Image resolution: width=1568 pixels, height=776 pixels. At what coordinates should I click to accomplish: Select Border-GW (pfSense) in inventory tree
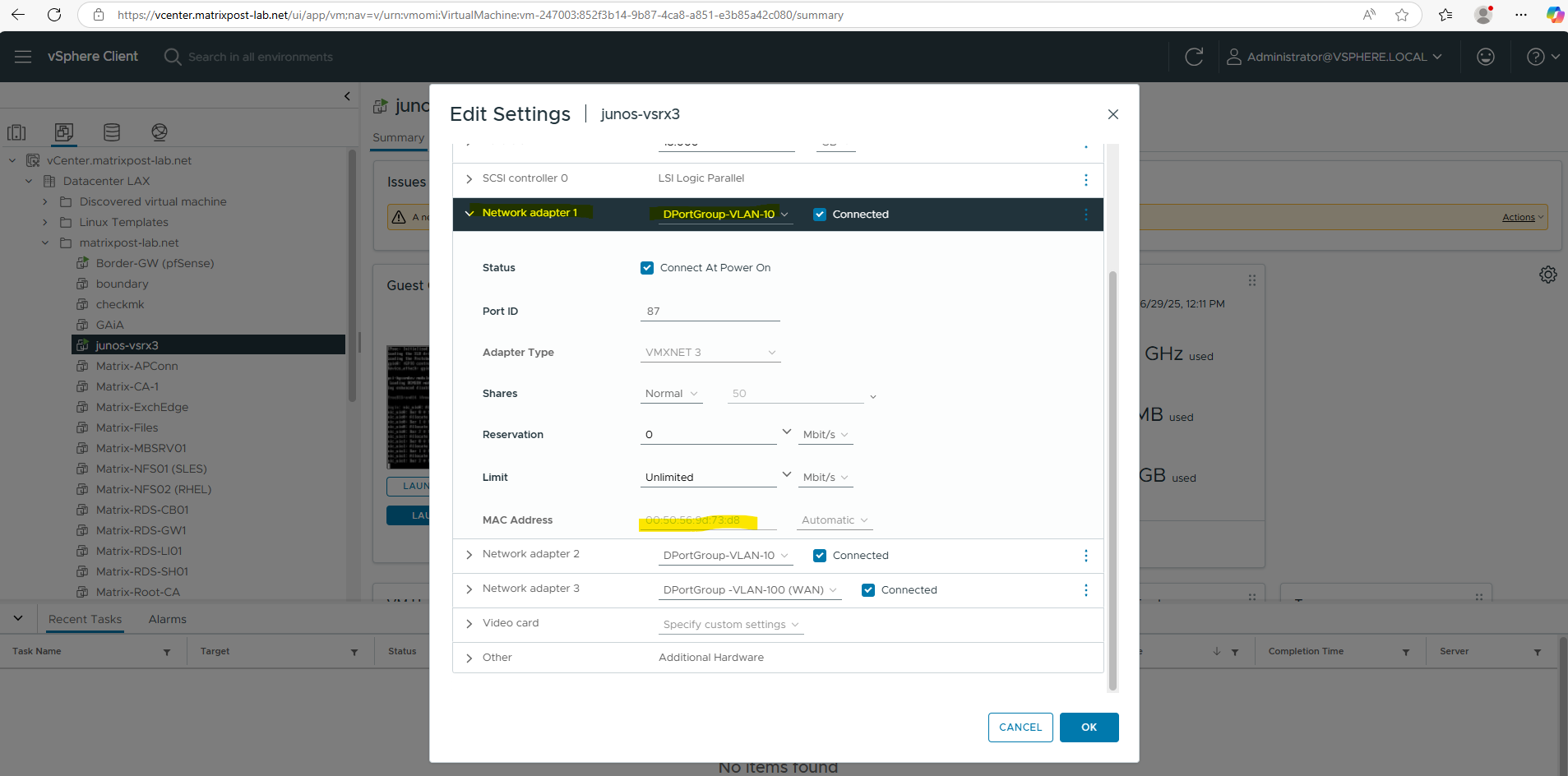155,263
